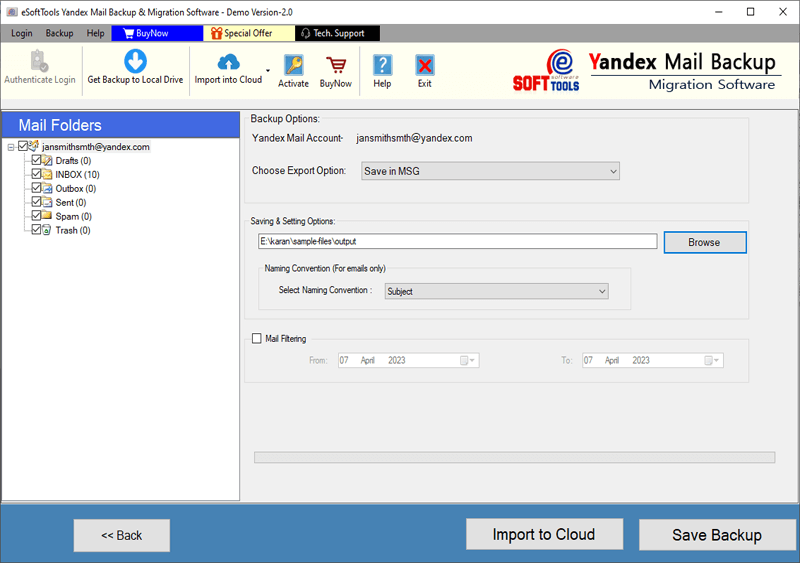Open the From date calendar dropdown
Viewport: 800px width, 563px height.
[468, 360]
